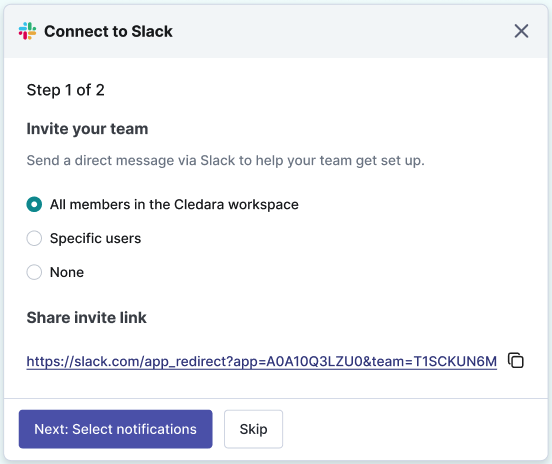
Task: Click the 'Connect to Slack' dialog title
Action: (108, 31)
